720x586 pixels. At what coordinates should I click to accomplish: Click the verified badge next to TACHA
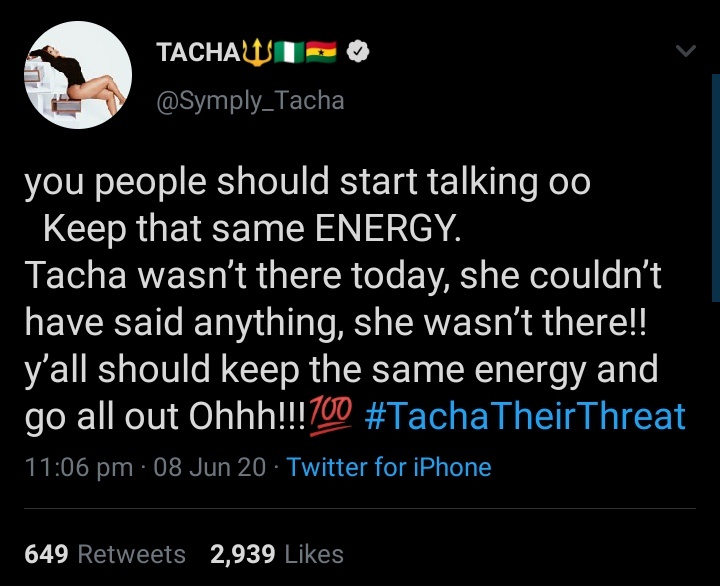[x=357, y=53]
